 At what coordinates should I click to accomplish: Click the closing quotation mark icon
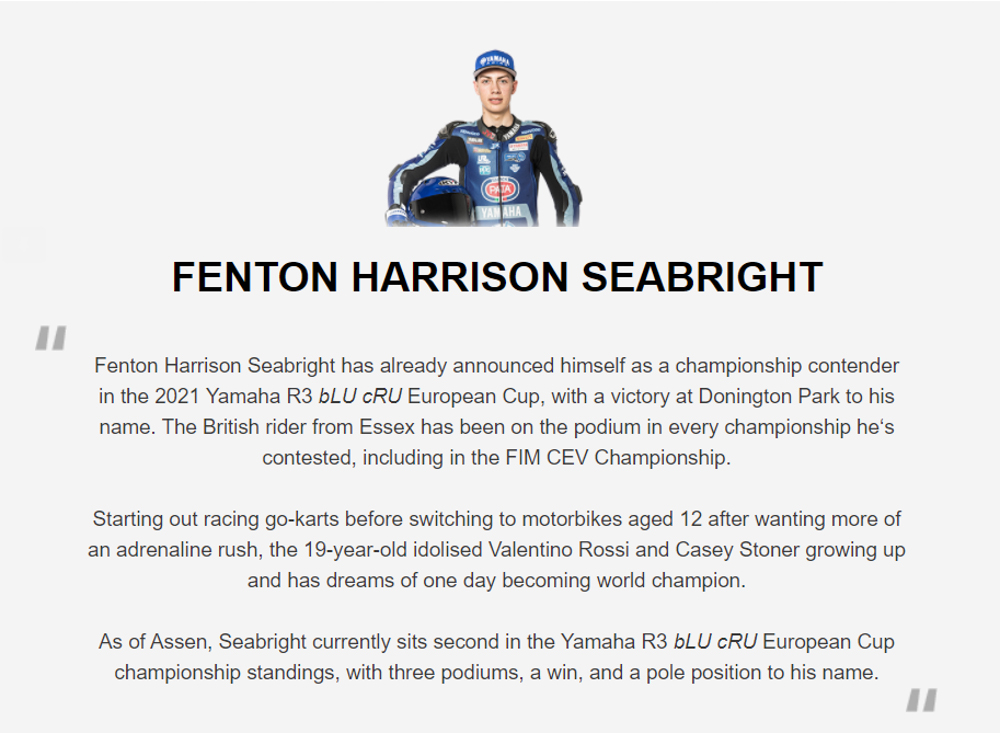point(921,700)
